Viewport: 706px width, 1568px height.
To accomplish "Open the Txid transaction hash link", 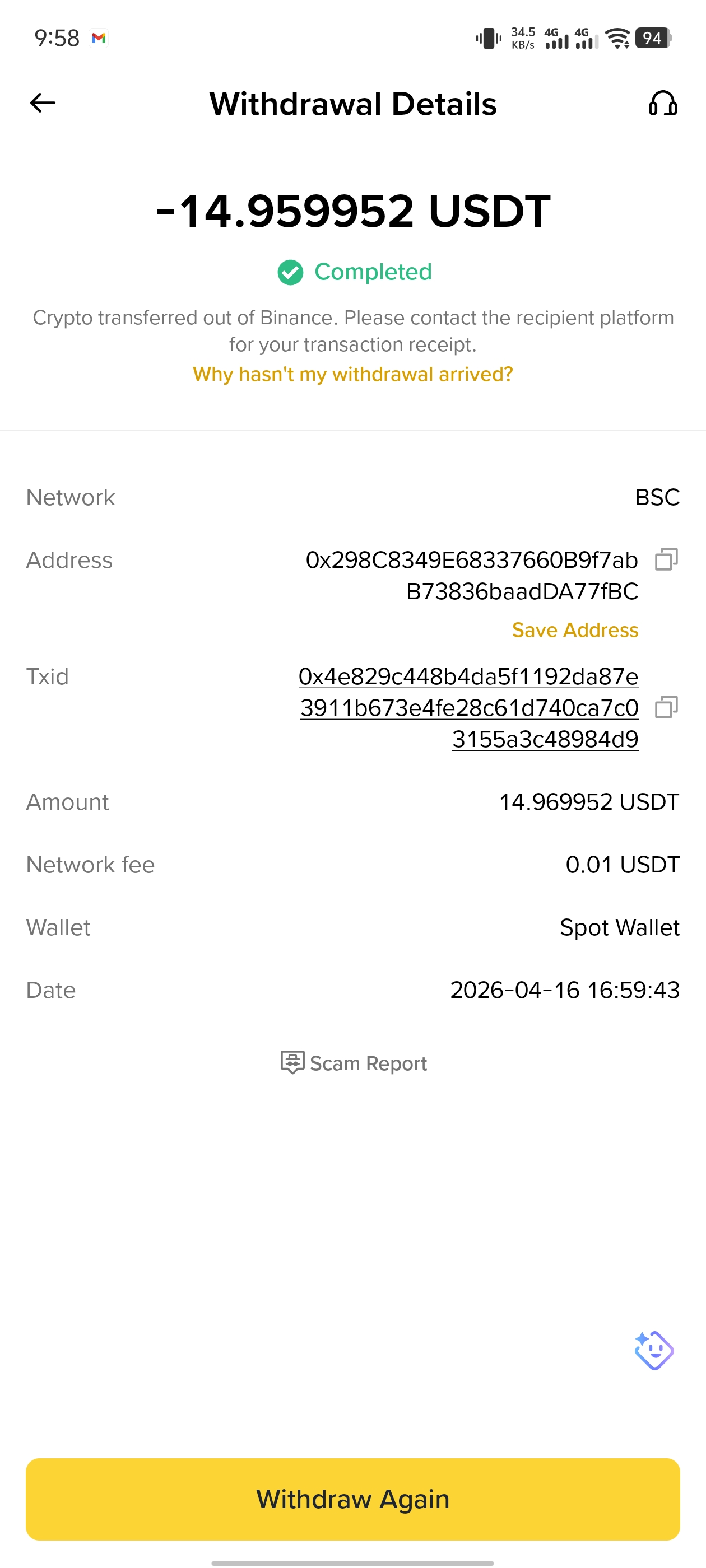I will point(468,707).
